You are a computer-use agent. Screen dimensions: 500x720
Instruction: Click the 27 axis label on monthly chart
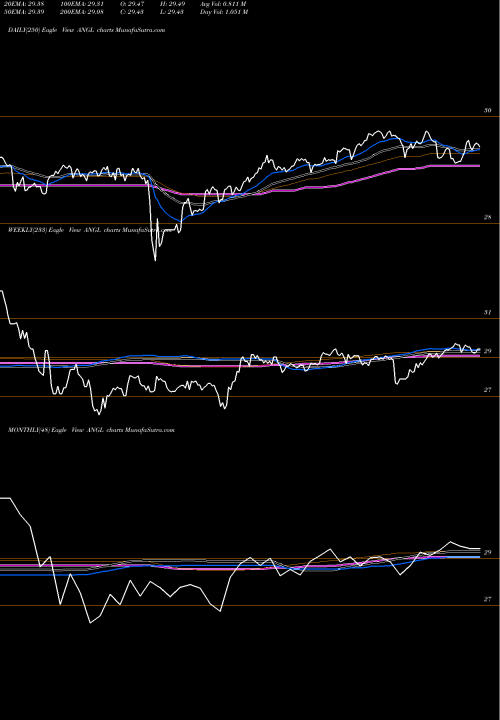click(488, 599)
